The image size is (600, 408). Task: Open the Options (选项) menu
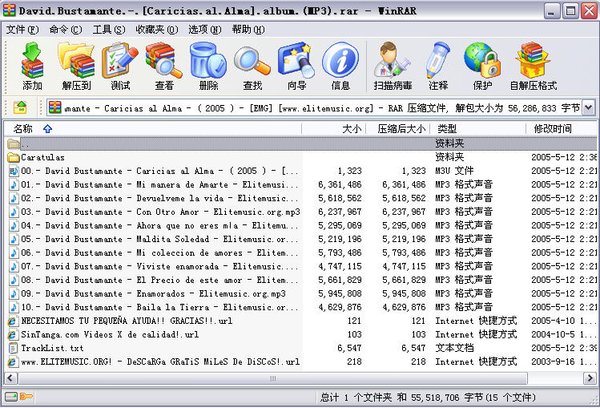tap(205, 29)
